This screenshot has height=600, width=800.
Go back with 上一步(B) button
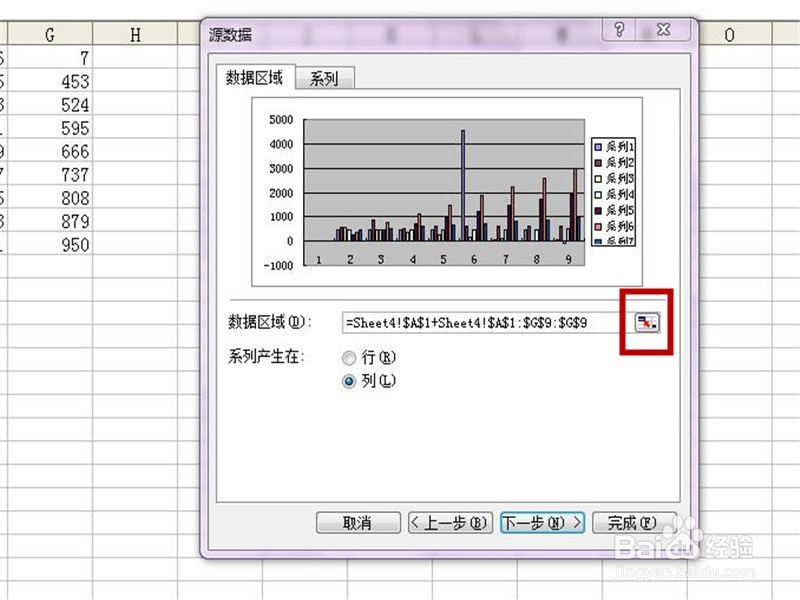pyautogui.click(x=450, y=522)
